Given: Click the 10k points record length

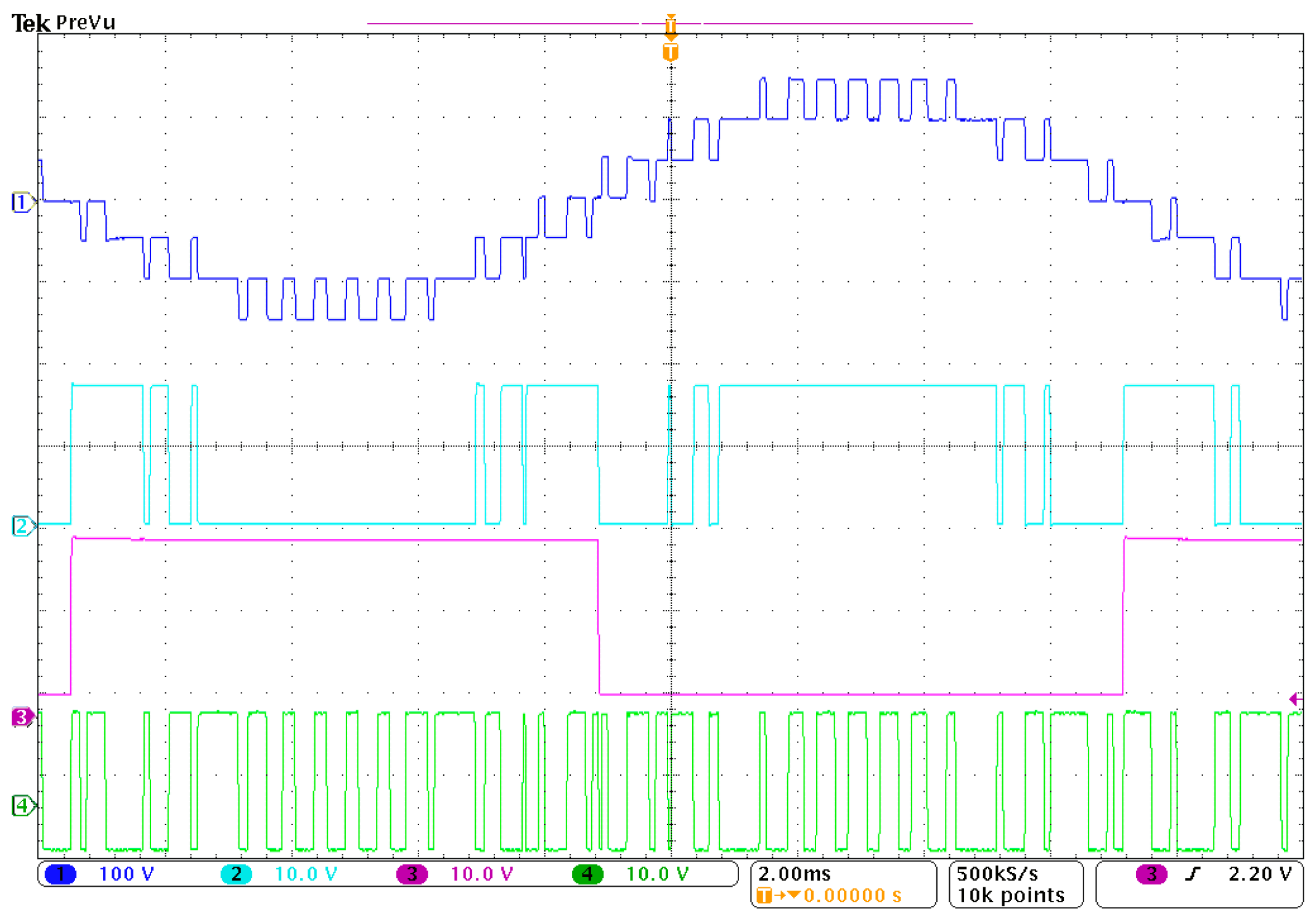Looking at the screenshot, I should tap(1010, 895).
